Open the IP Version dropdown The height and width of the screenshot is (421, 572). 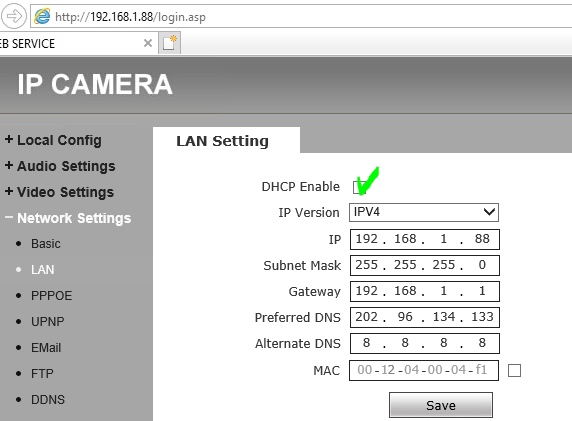(424, 212)
